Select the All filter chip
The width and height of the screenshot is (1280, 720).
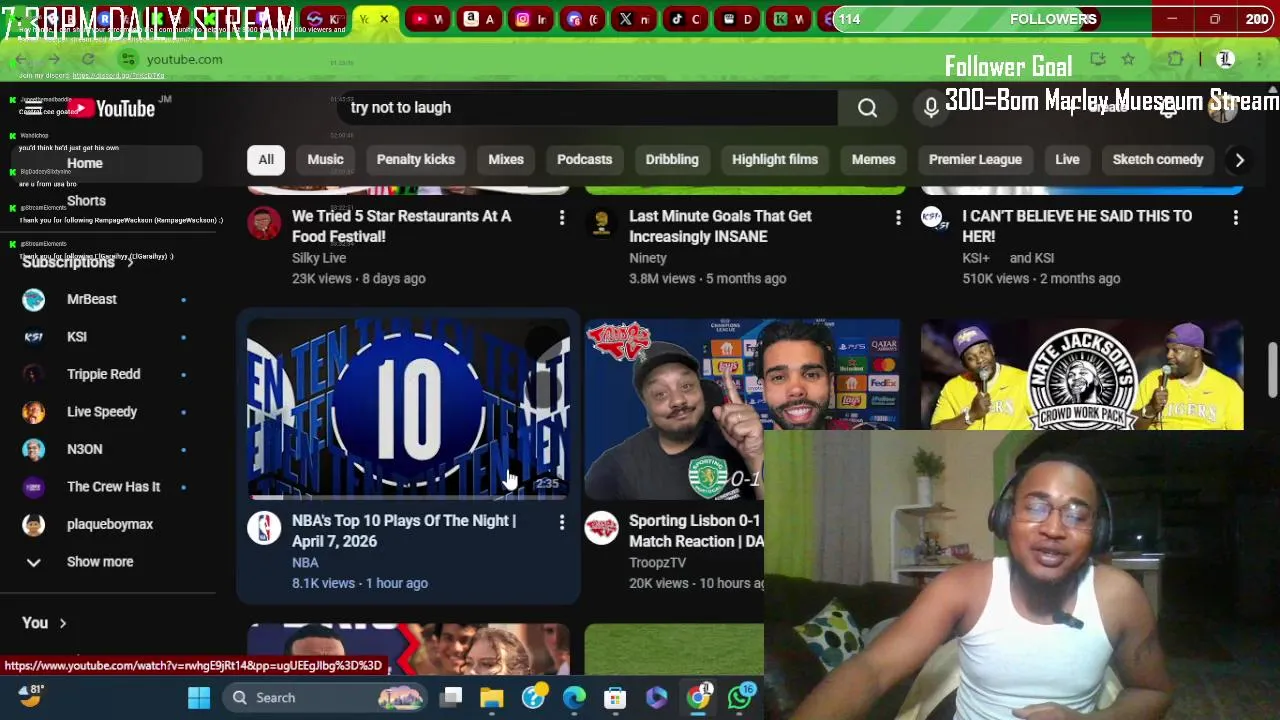coord(266,160)
